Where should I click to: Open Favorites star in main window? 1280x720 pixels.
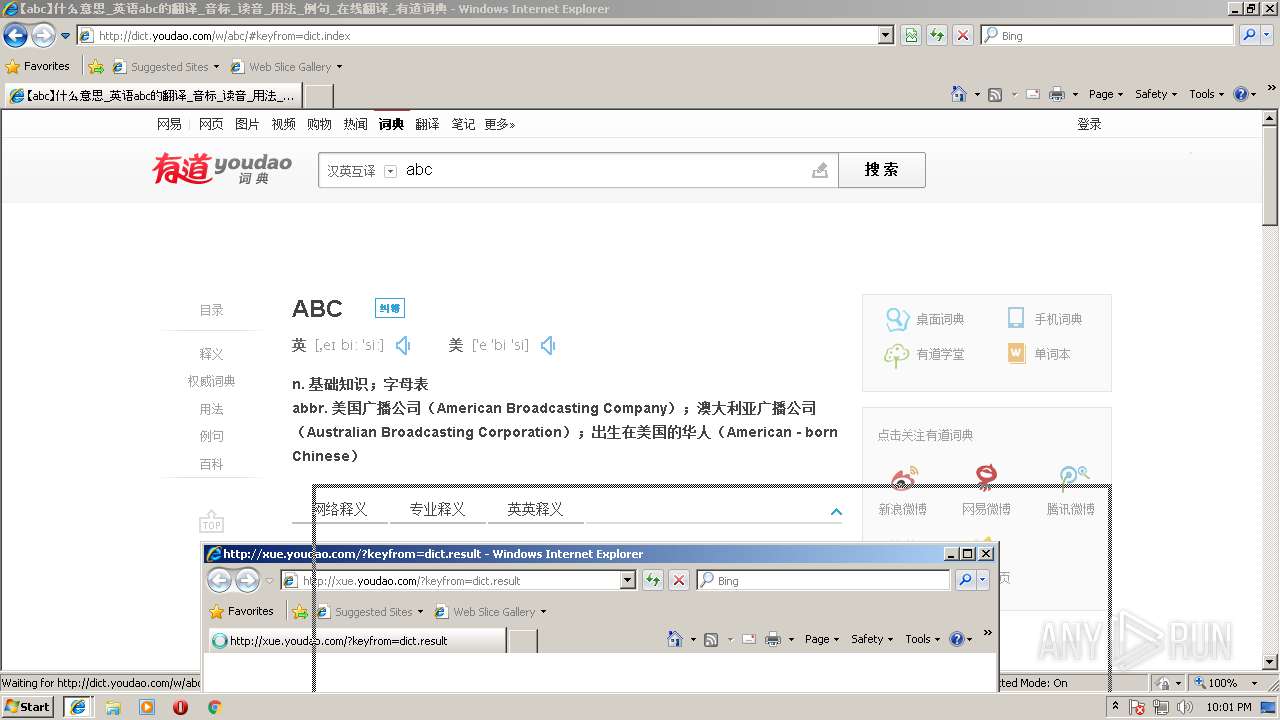38,66
